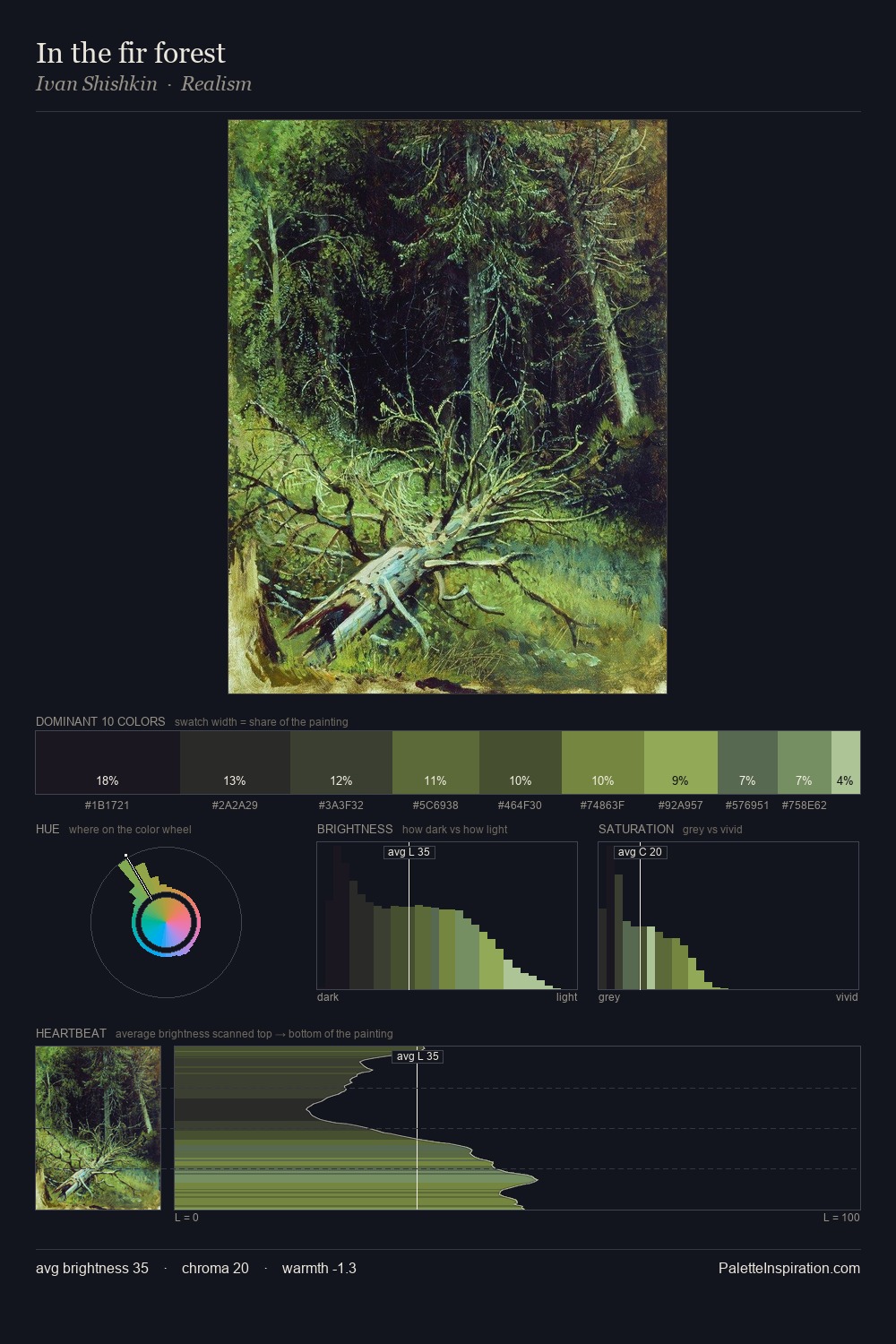Click the "Realism" style label

(x=216, y=84)
